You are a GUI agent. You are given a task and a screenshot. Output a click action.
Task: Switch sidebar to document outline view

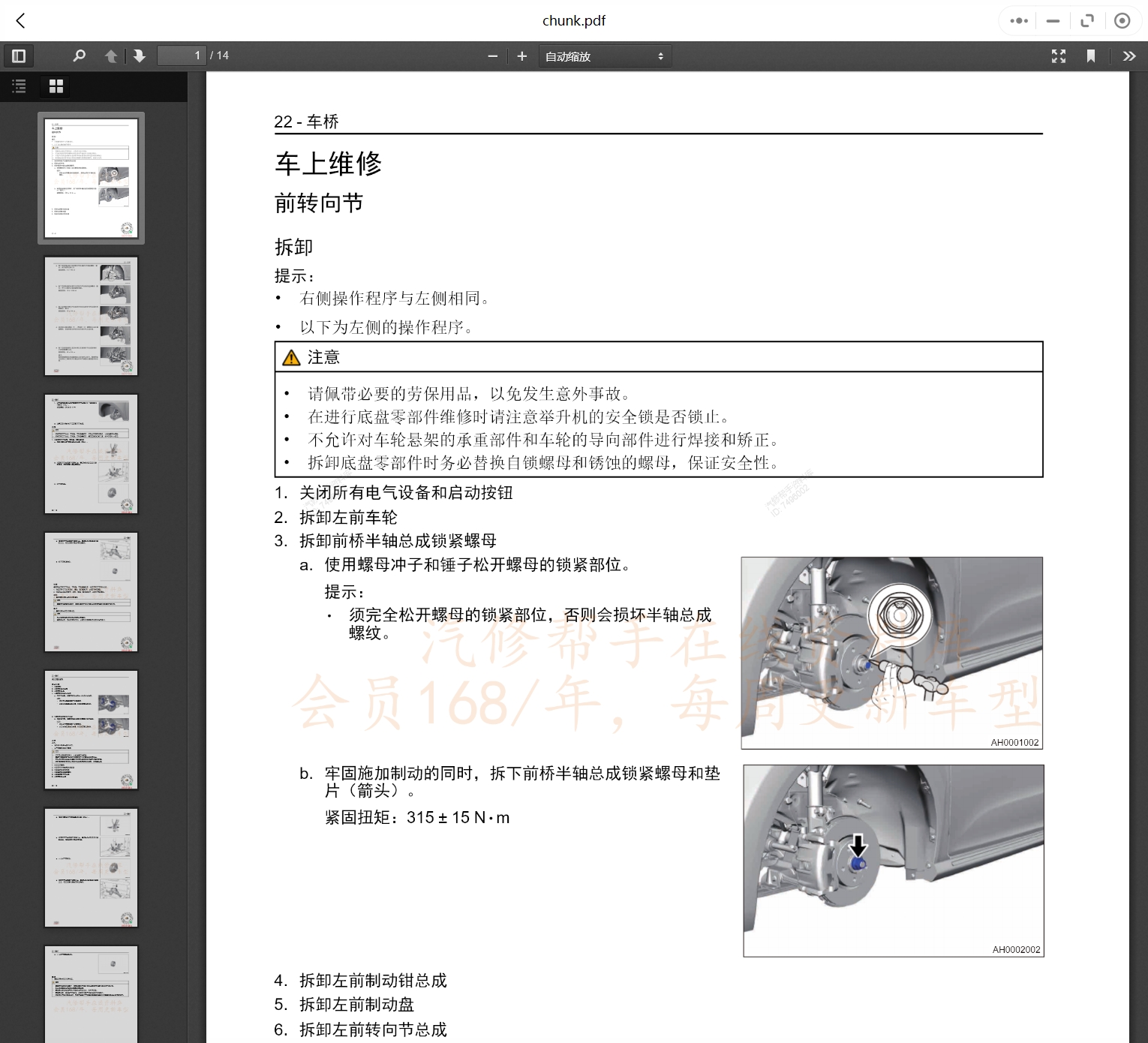tap(19, 86)
